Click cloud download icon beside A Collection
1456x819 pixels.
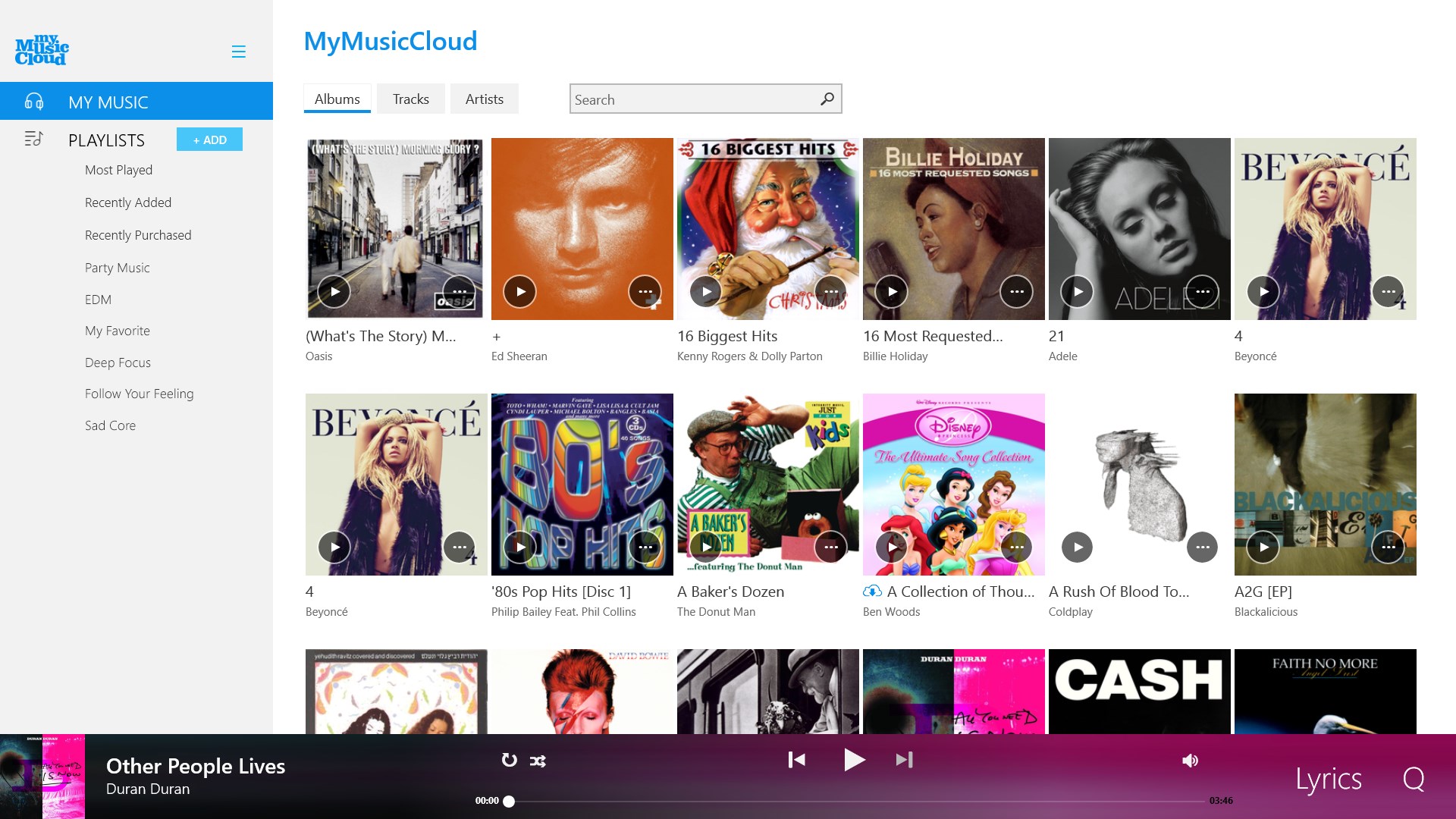[872, 591]
